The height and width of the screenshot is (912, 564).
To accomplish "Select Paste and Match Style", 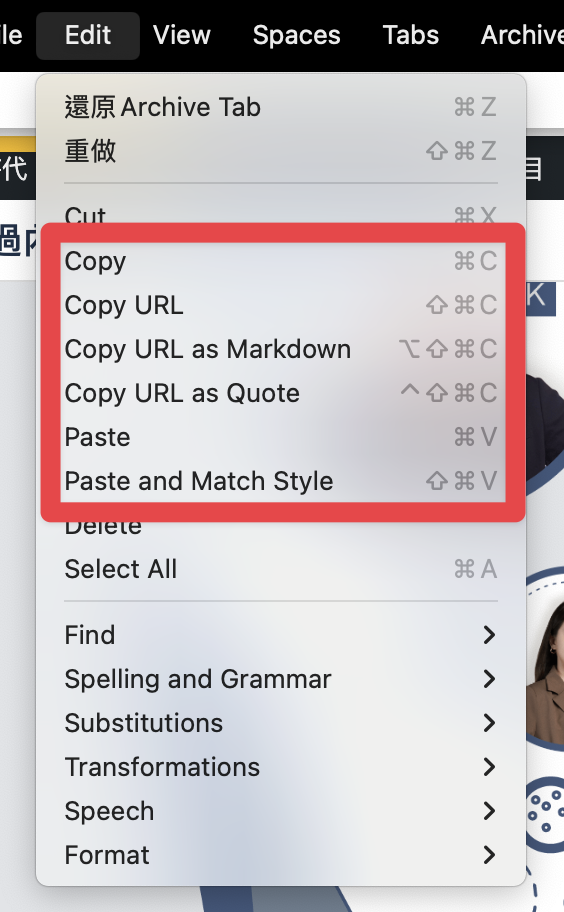I will click(281, 481).
